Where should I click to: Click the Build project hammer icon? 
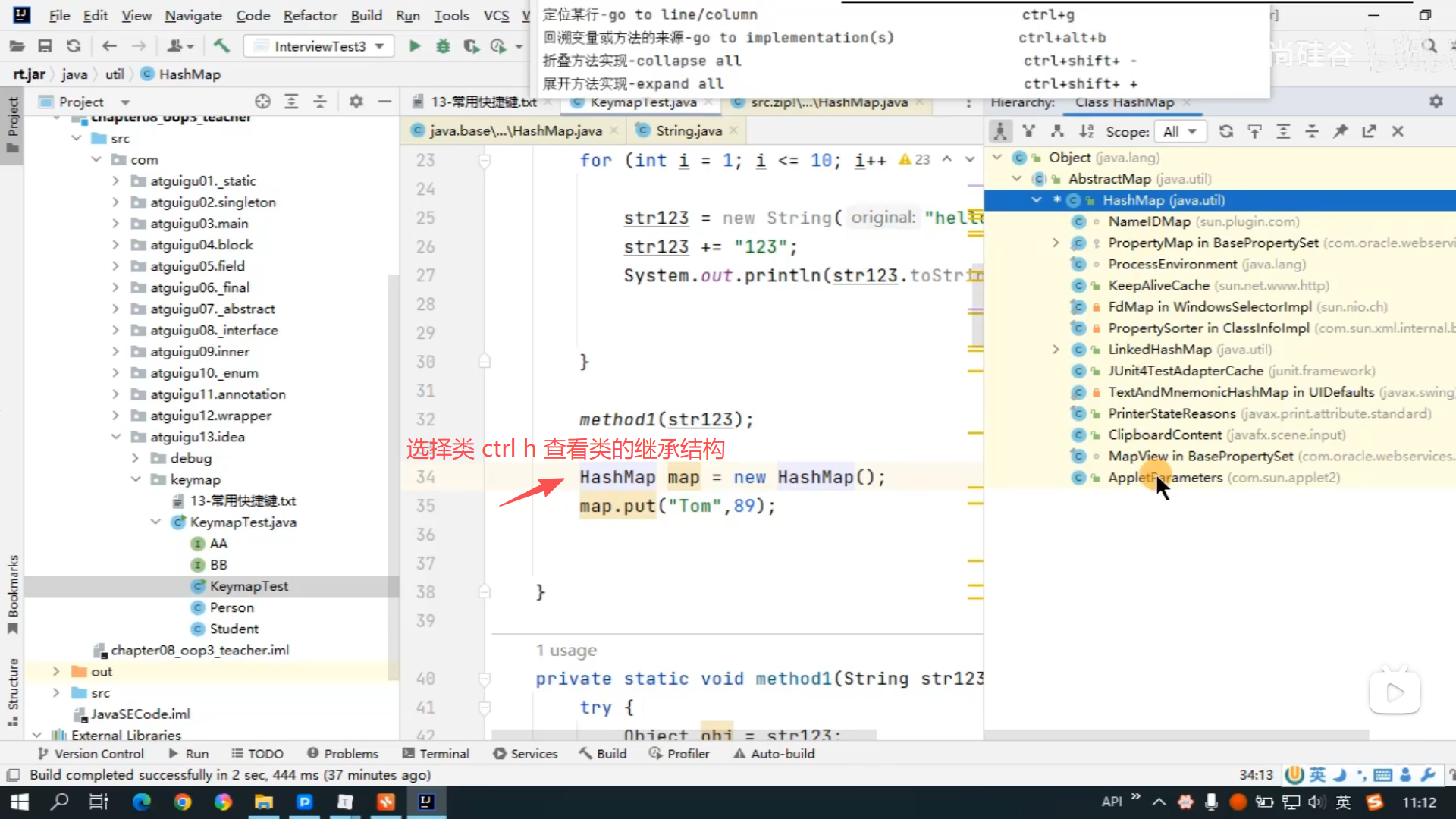pos(221,46)
